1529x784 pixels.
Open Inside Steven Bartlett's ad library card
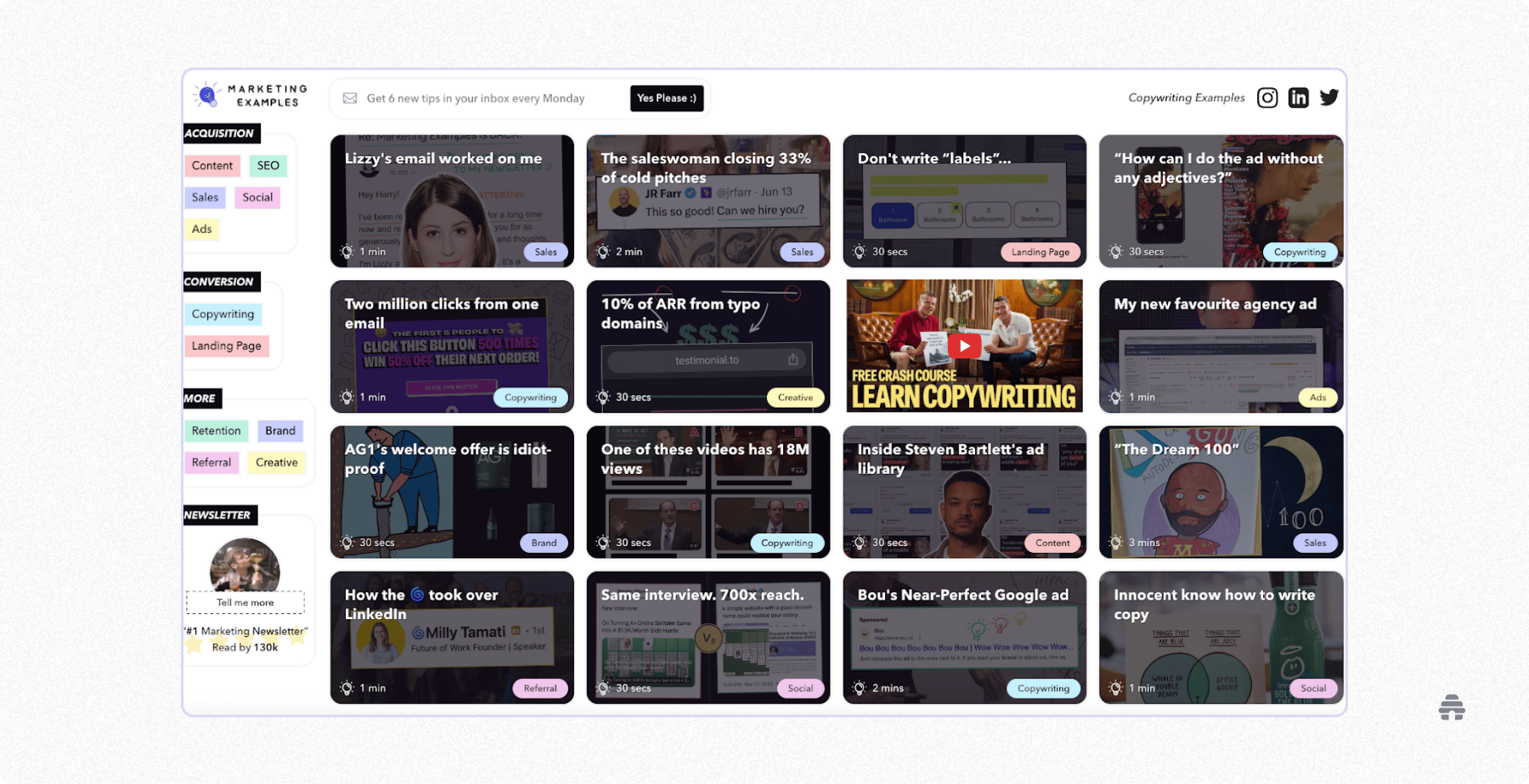point(963,493)
